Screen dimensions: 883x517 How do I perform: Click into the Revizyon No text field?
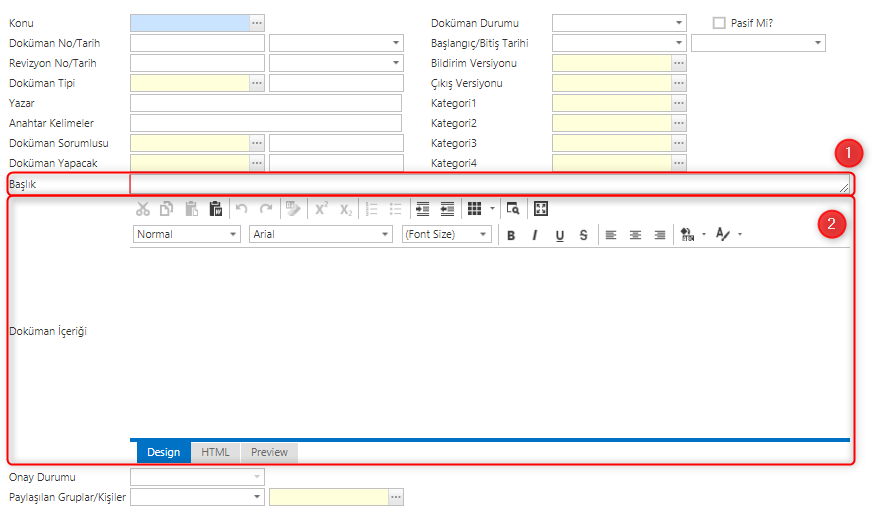(x=197, y=63)
